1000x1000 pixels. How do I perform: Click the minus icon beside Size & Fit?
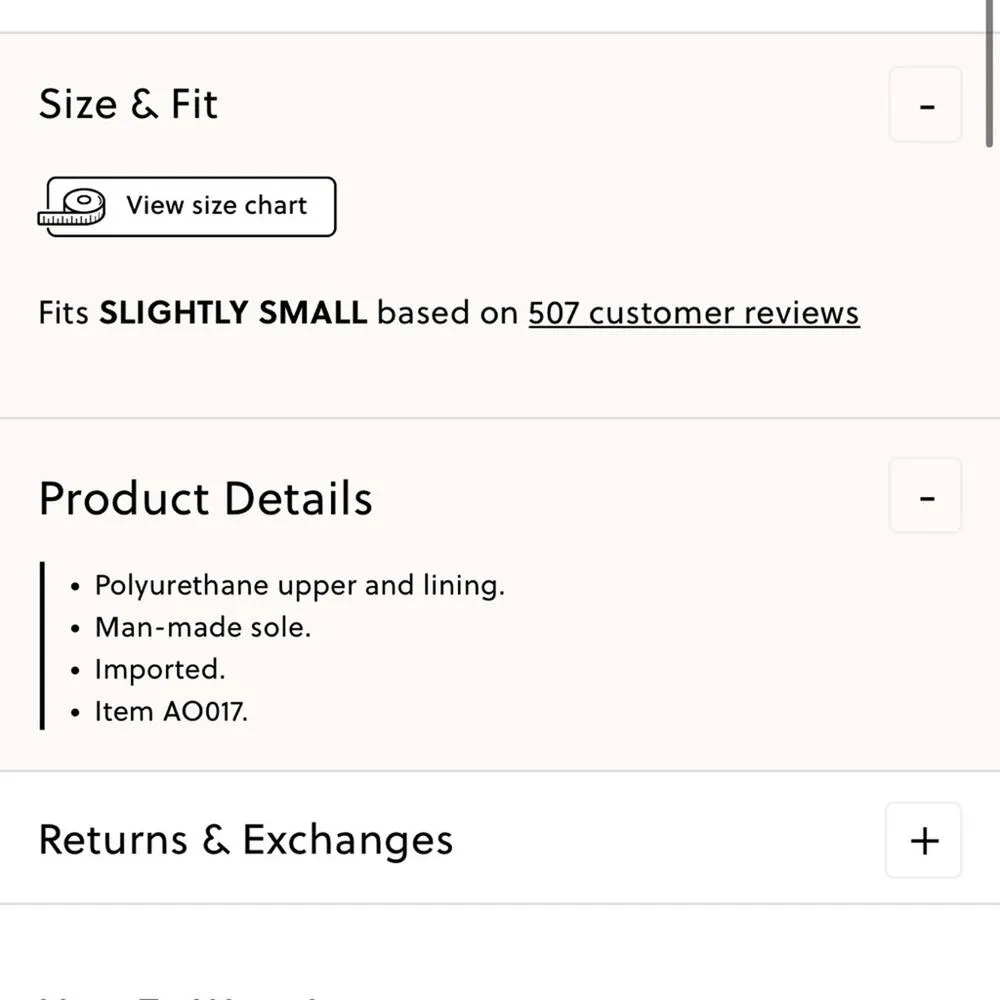(925, 105)
